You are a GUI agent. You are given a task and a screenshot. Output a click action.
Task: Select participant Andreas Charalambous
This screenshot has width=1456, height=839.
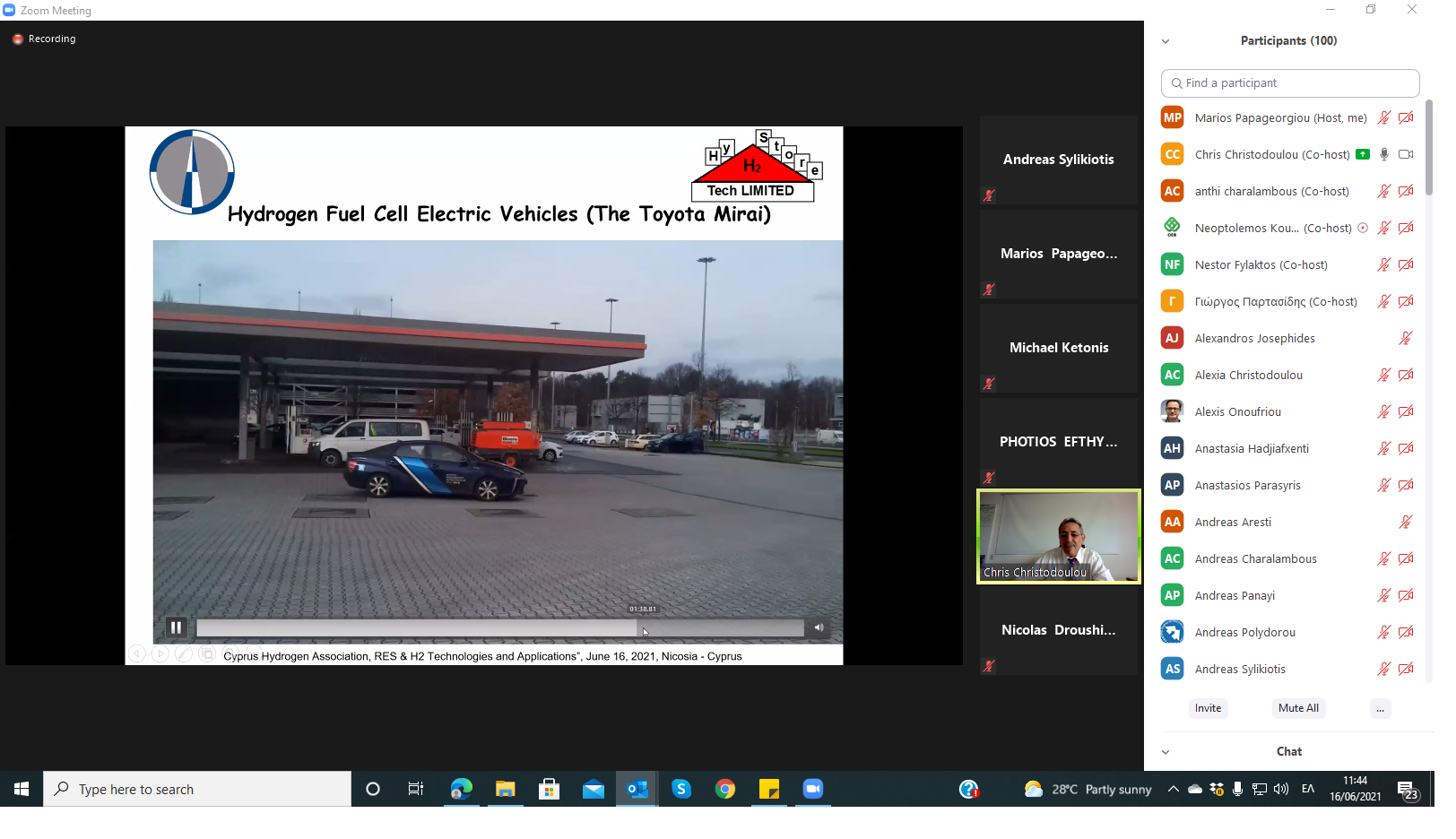[x=1288, y=558]
